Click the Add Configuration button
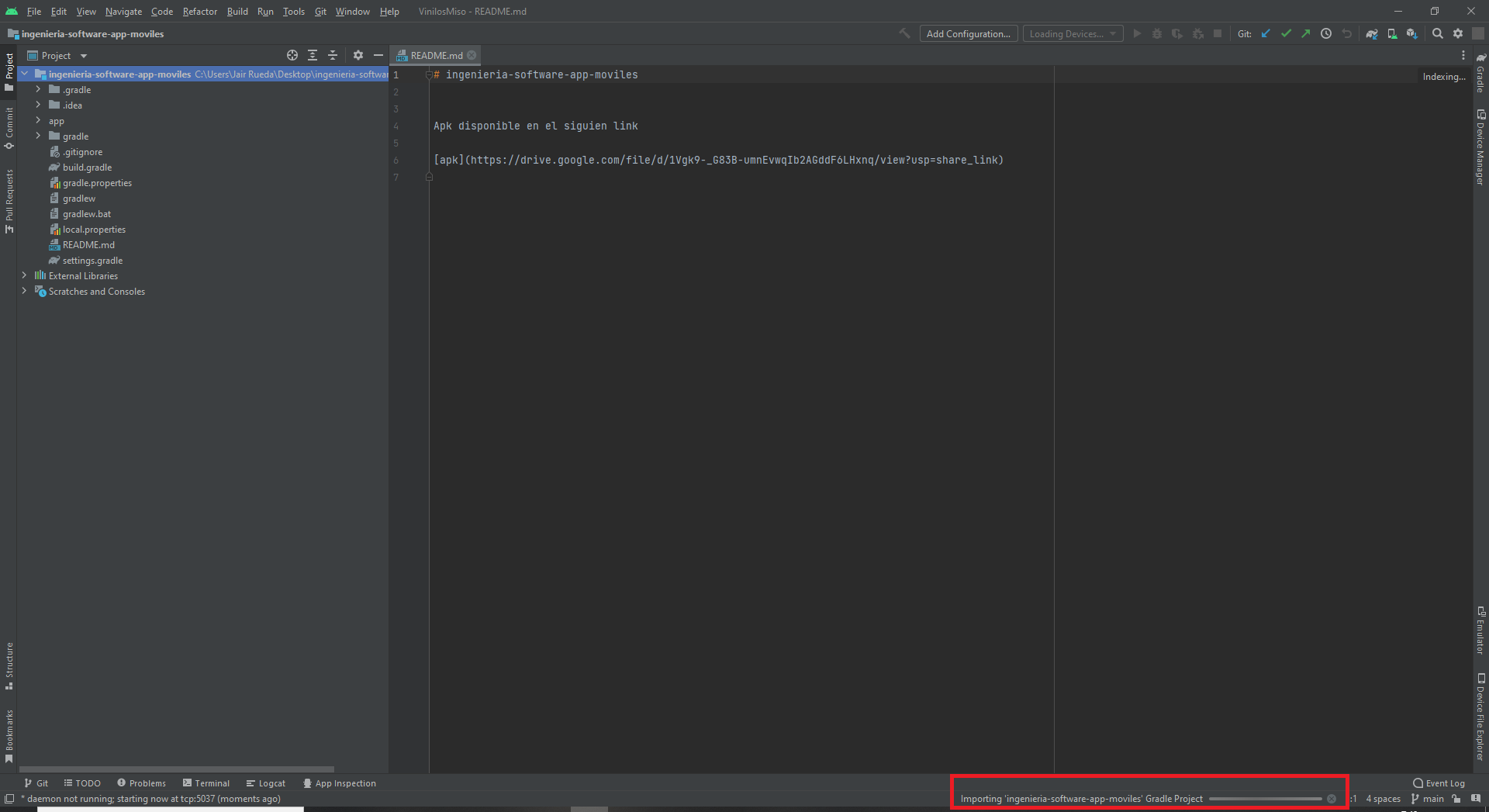 pyautogui.click(x=968, y=33)
